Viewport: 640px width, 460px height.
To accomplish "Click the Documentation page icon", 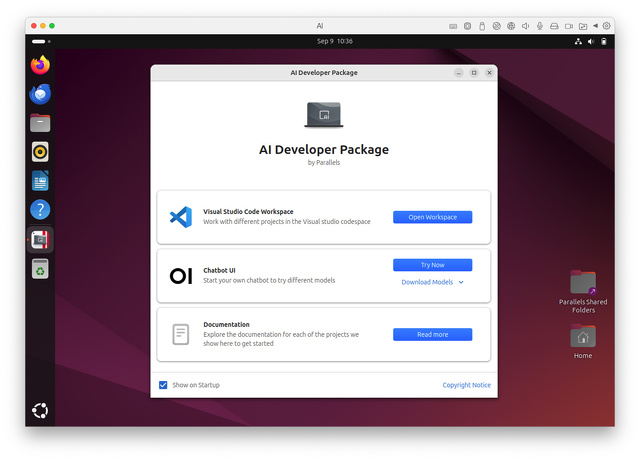I will tap(180, 334).
